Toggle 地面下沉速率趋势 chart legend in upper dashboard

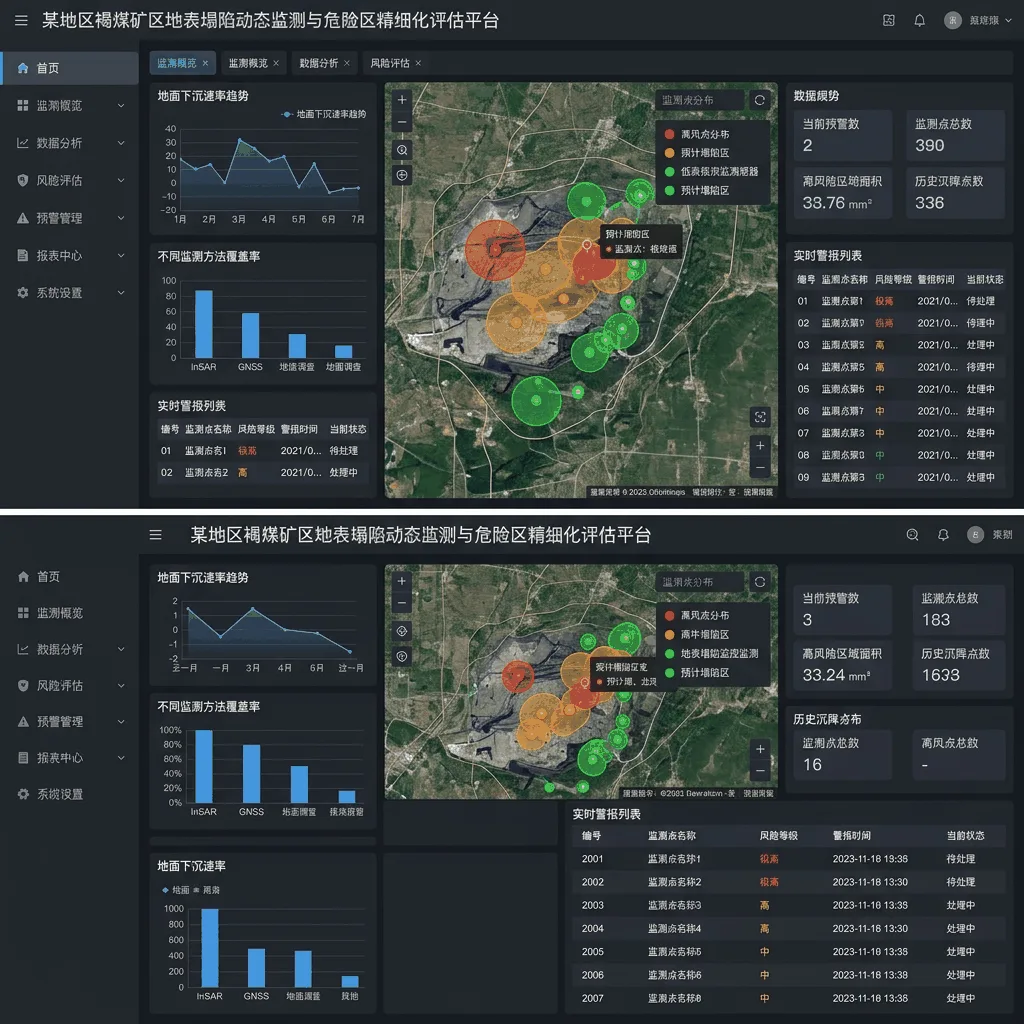pyautogui.click(x=323, y=114)
